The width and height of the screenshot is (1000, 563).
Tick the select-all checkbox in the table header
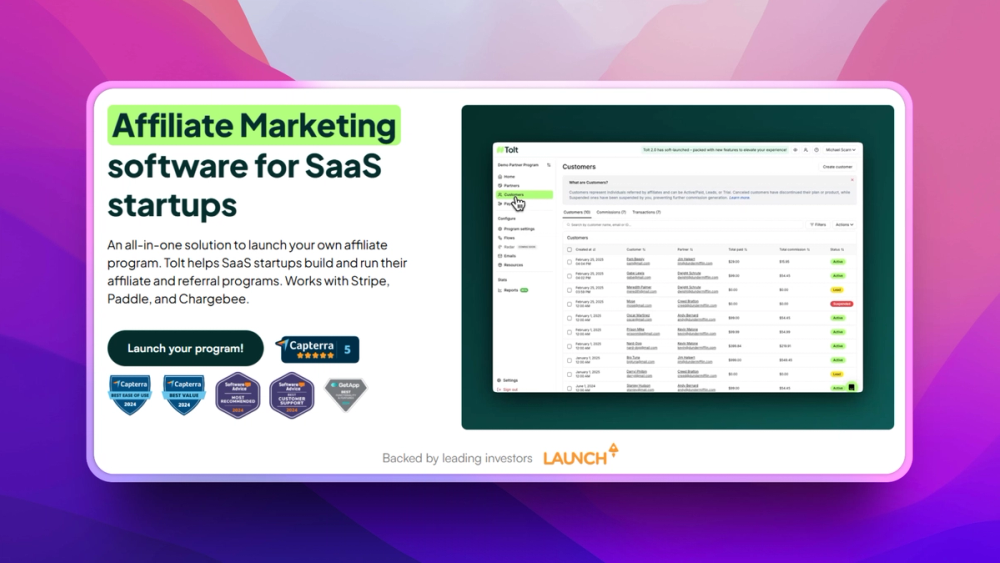click(570, 249)
